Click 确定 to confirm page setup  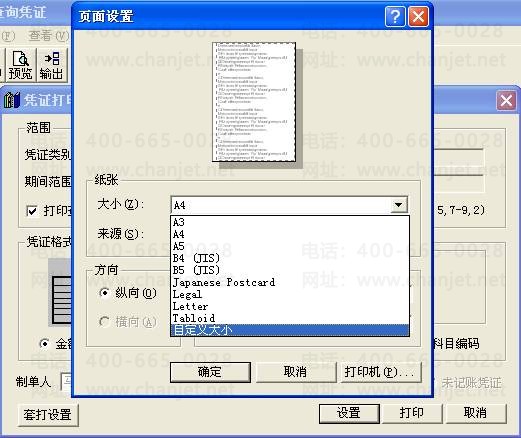210,372
